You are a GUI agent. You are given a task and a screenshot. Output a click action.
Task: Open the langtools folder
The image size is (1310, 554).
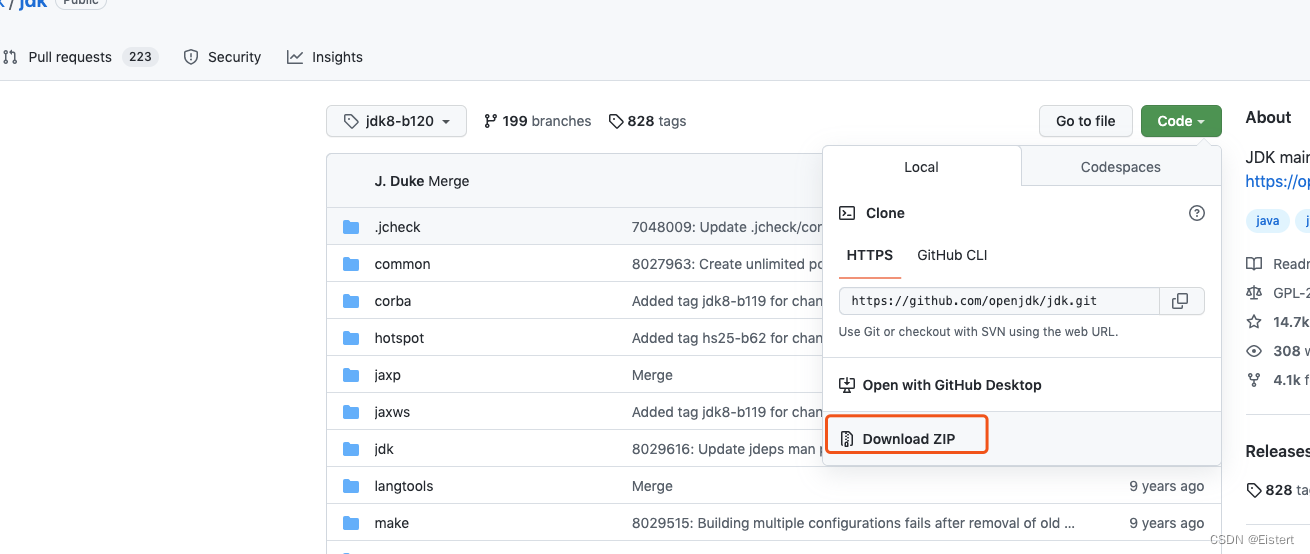(403, 486)
